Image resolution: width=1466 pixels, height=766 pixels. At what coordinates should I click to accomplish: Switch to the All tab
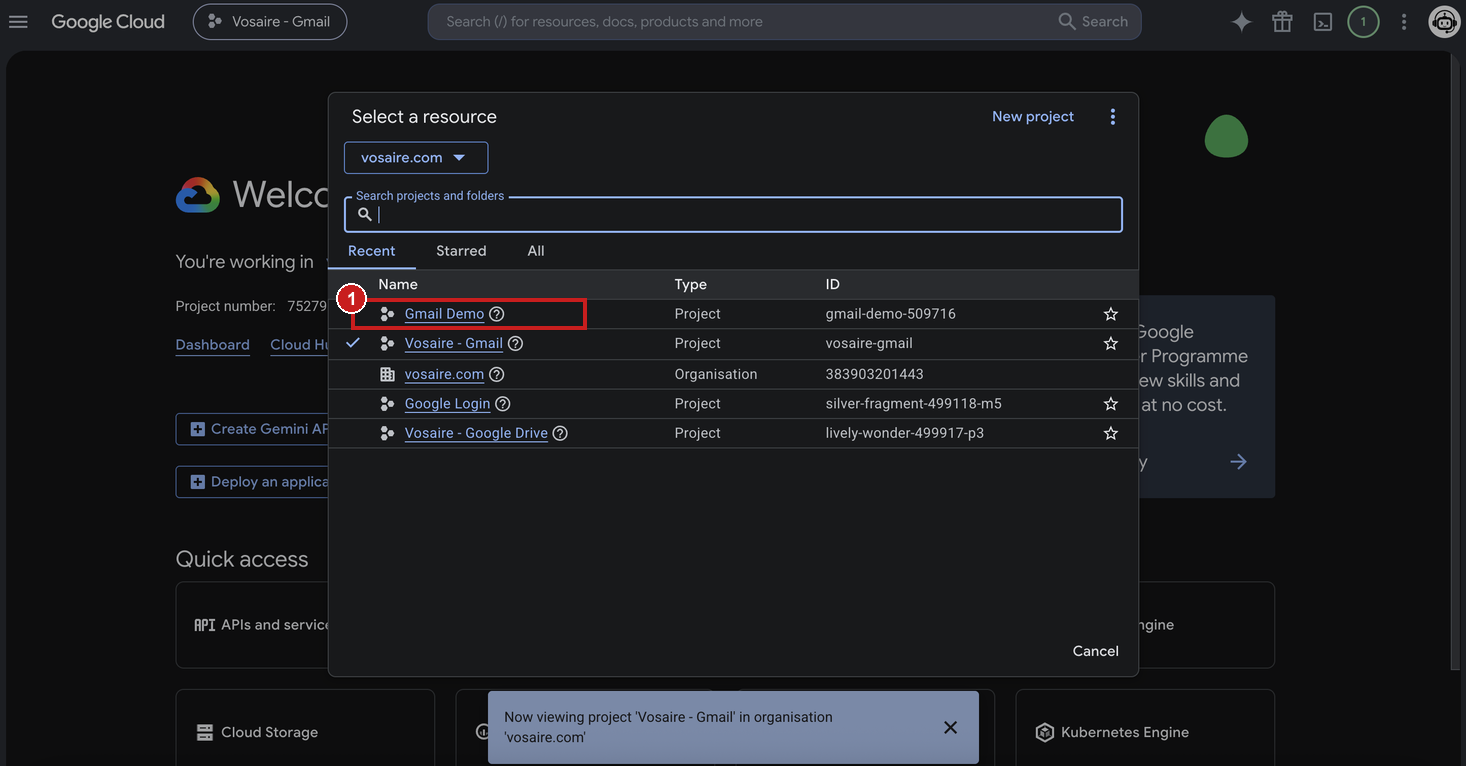coord(536,251)
